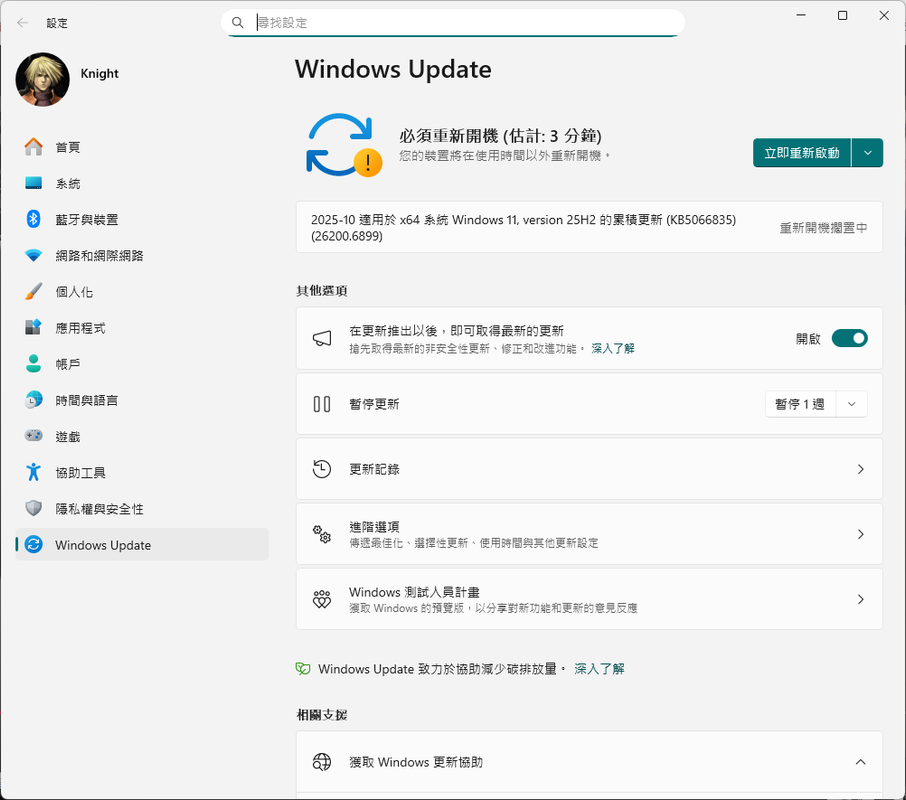Click the gamepad icon for 遊戲
Viewport: 906px width, 800px height.
coord(34,436)
